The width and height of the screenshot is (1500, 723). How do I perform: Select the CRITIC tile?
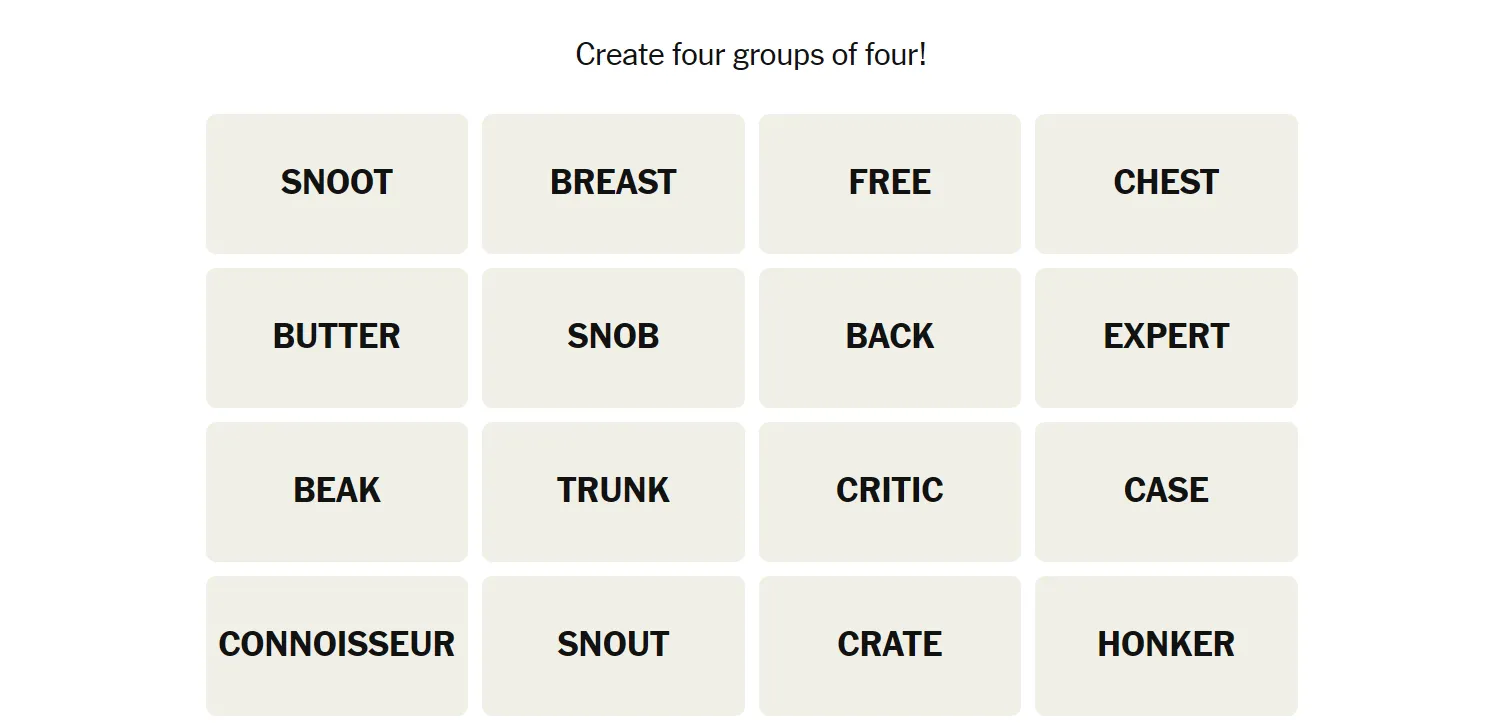coord(890,491)
